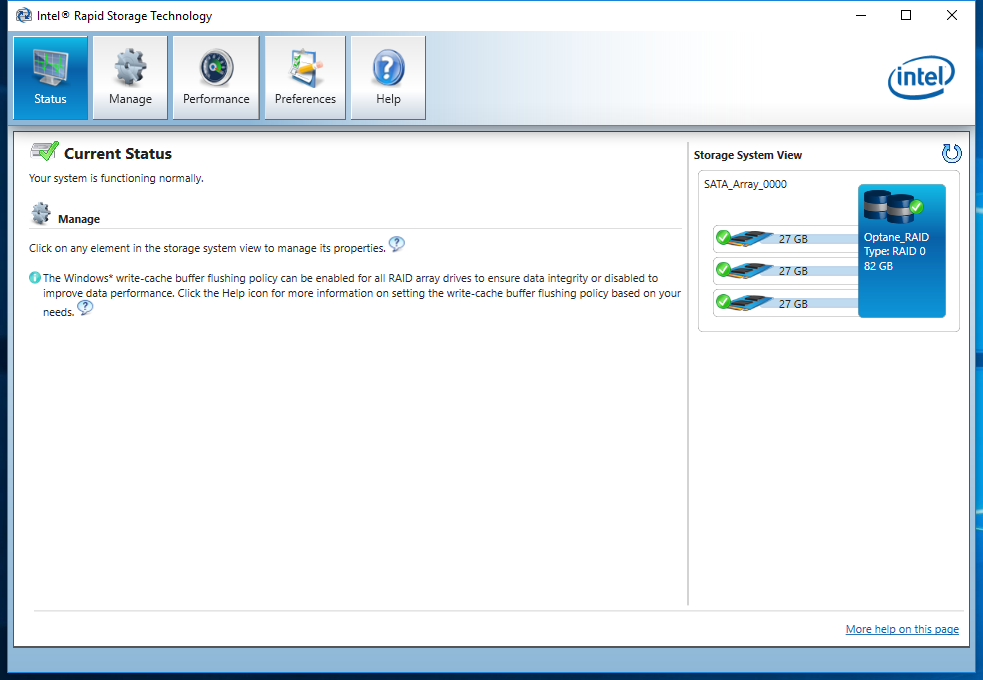Click the Intel logo
Viewport: 983px width, 680px height.
[x=921, y=78]
